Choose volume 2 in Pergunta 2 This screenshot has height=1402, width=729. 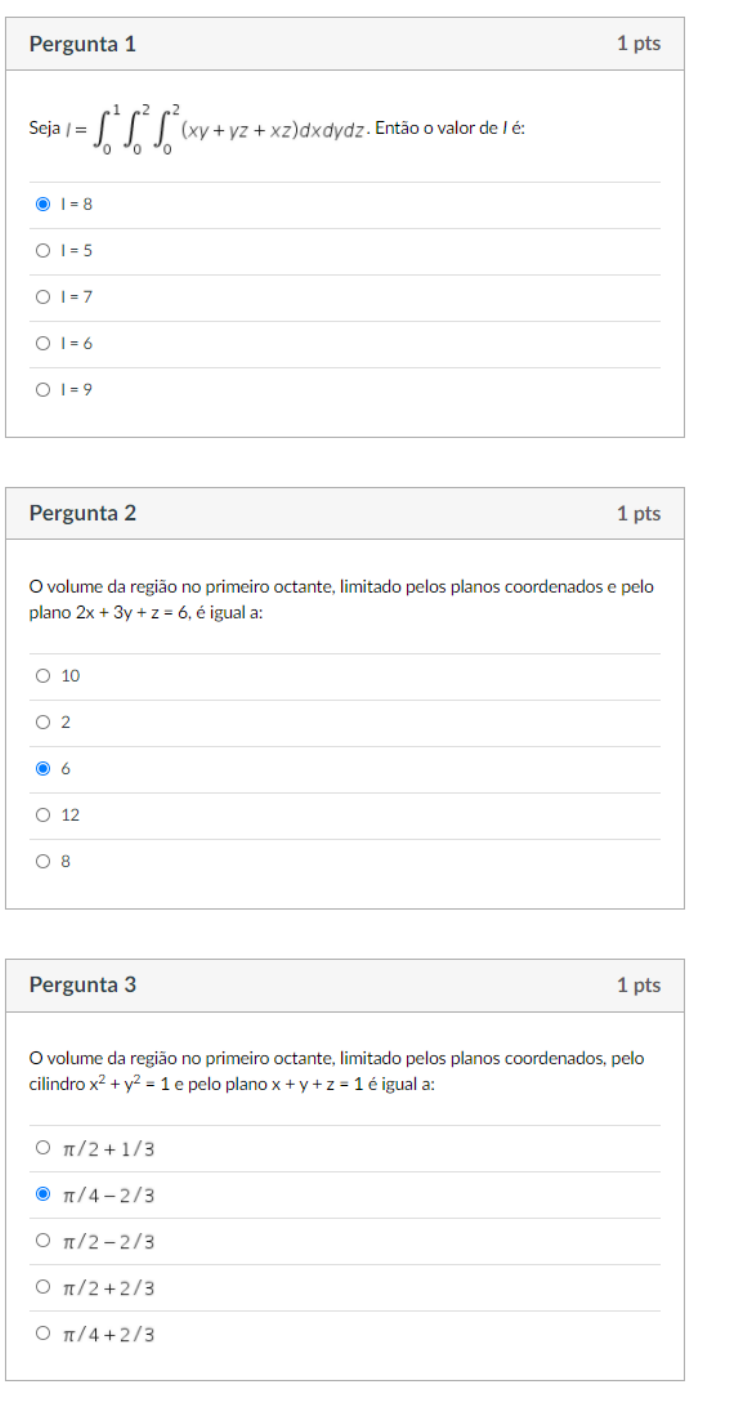[x=42, y=722]
